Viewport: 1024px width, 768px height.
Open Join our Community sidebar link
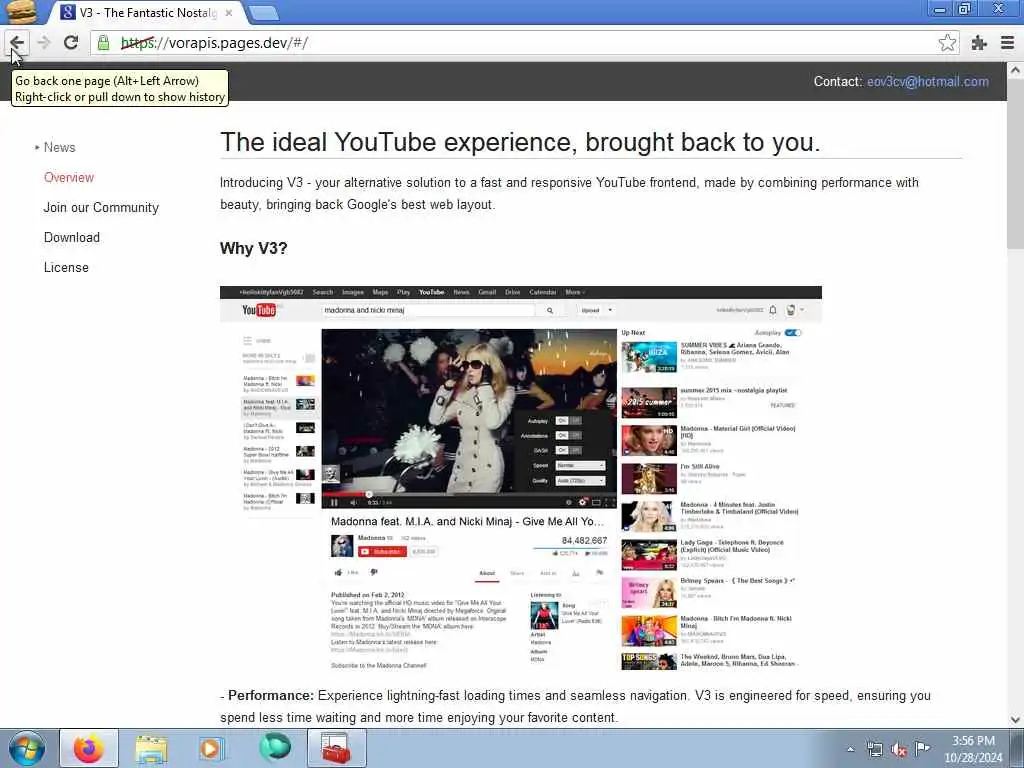[x=101, y=208]
